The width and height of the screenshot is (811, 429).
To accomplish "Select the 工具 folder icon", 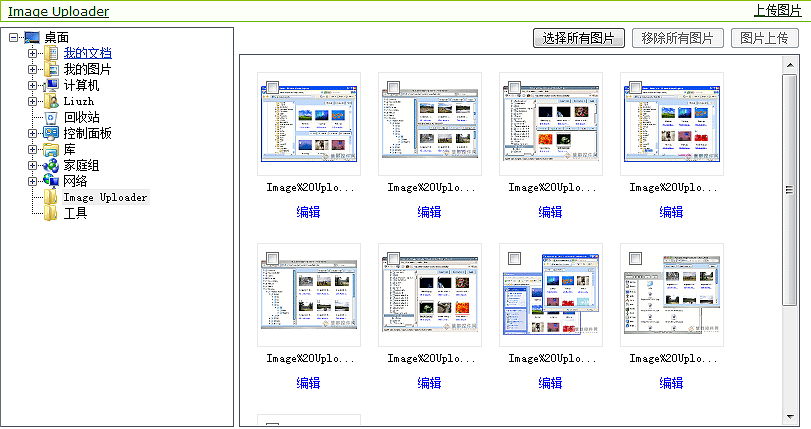I will pos(51,214).
